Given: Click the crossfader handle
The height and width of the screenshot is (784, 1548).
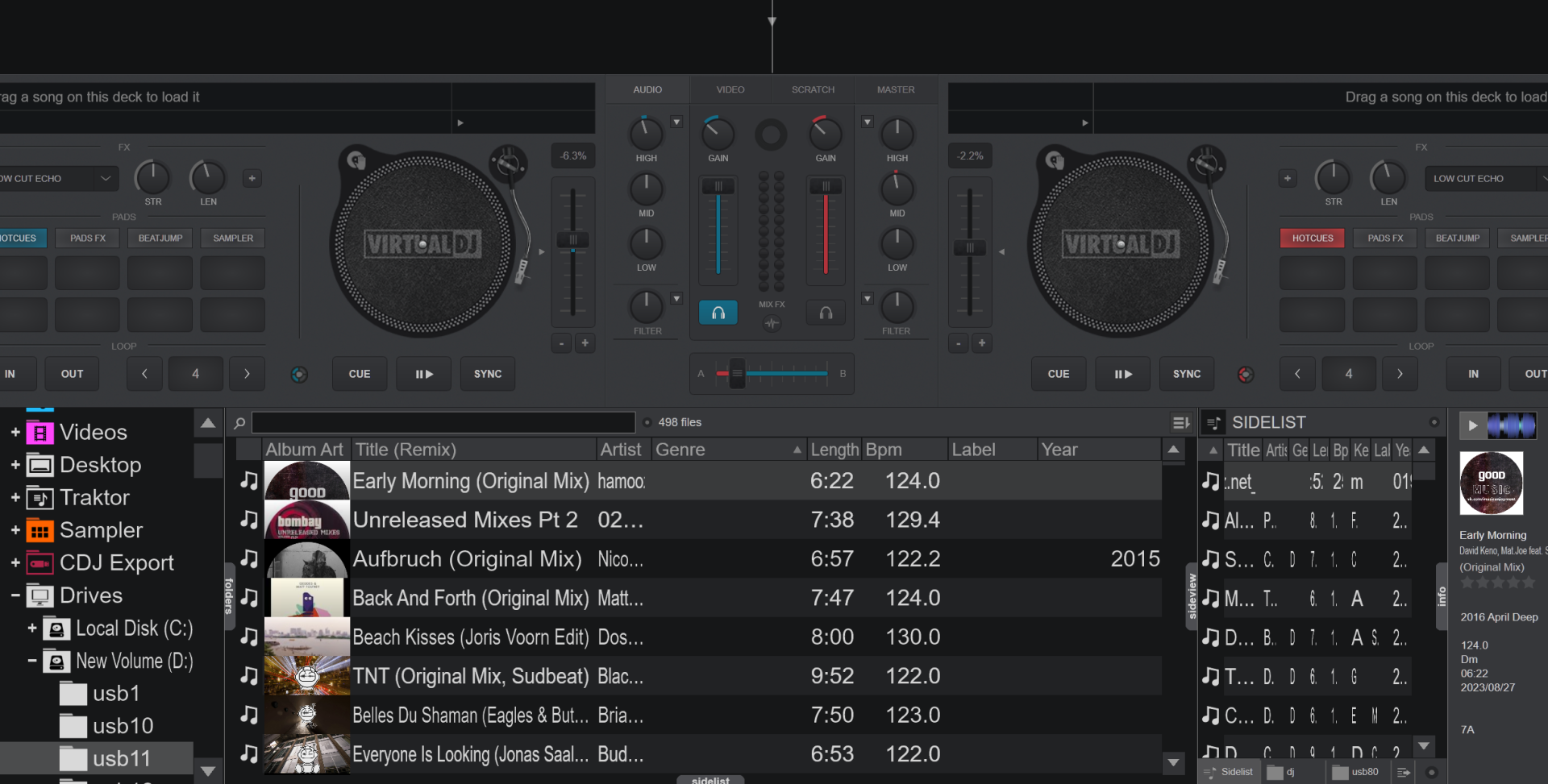Looking at the screenshot, I should 737,373.
